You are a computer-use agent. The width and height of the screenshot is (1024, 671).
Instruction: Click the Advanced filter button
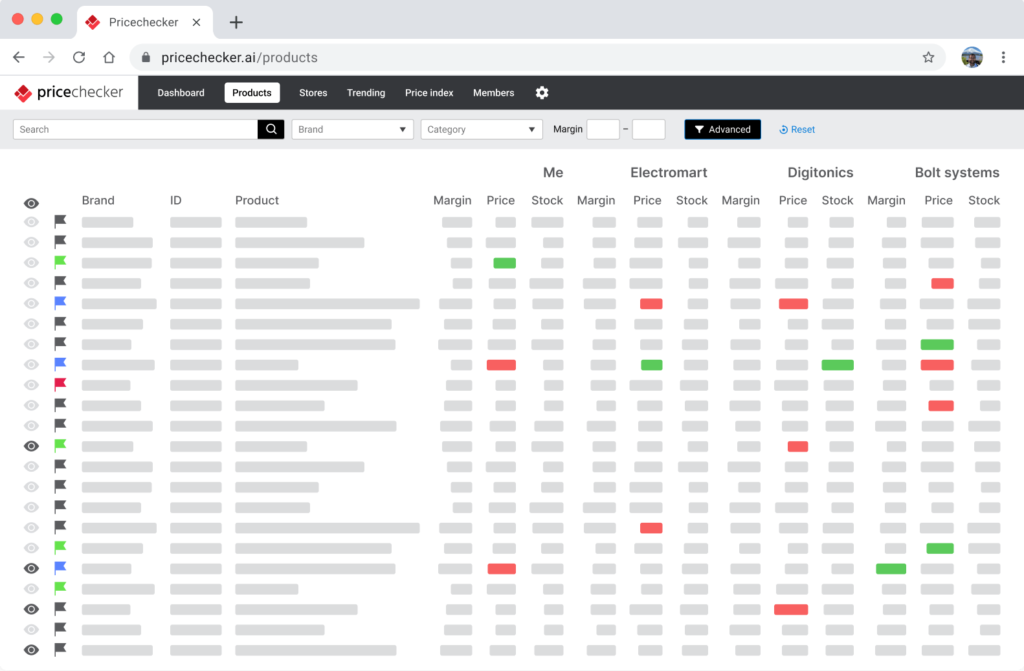[722, 129]
